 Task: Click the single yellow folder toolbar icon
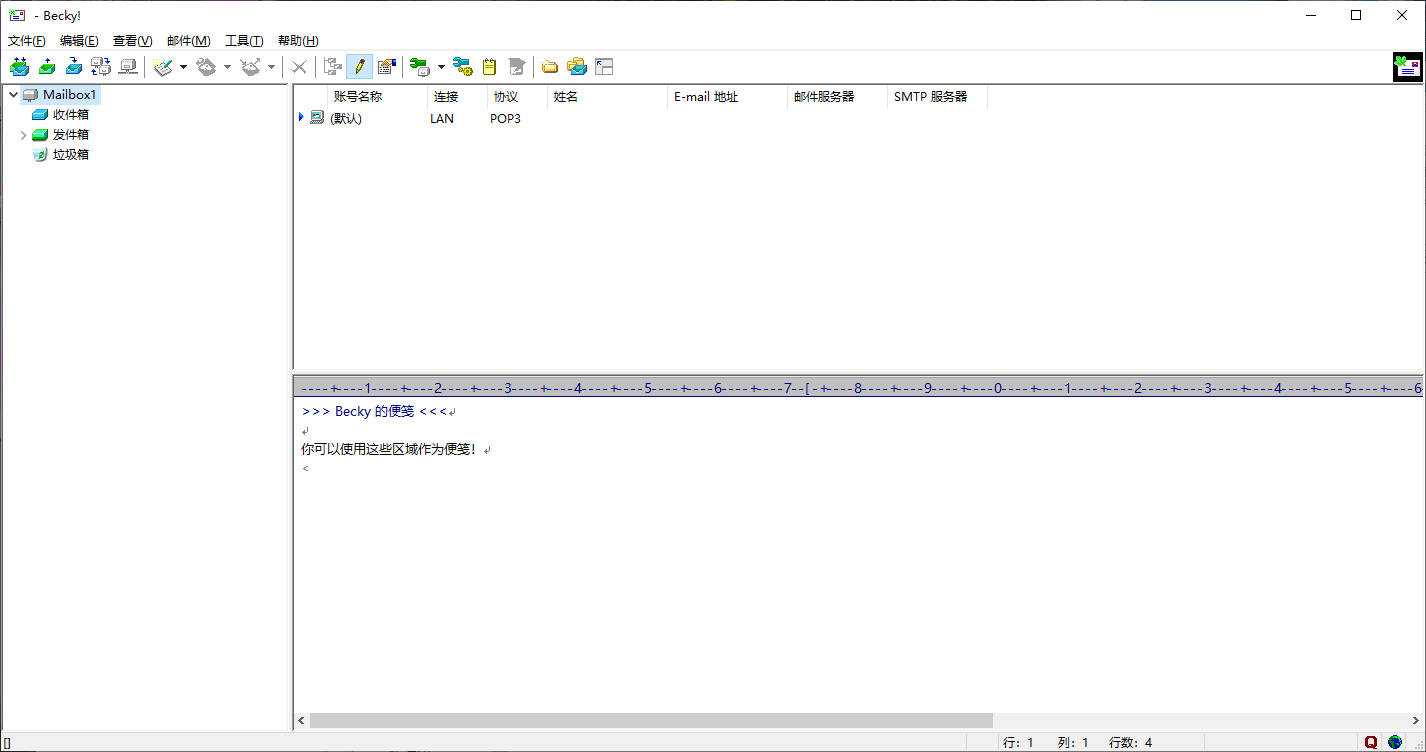point(550,67)
